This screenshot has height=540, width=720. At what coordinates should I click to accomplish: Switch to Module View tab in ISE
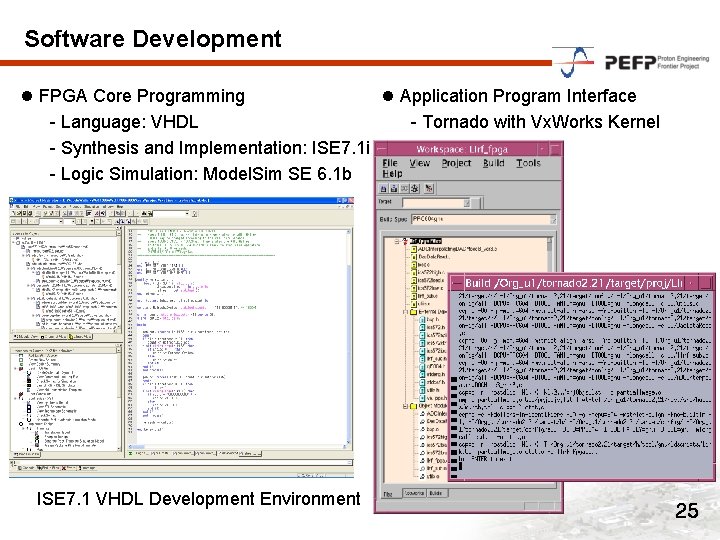(24, 337)
